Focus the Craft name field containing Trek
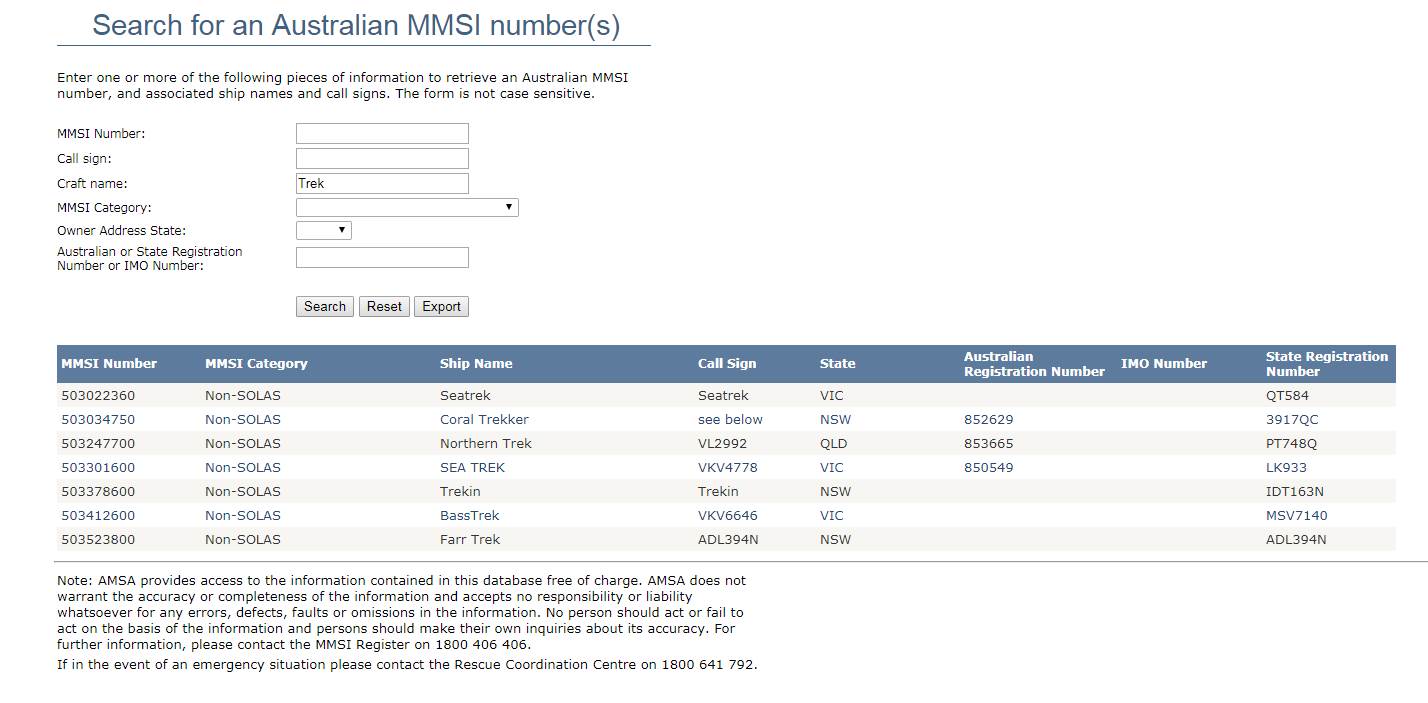The width and height of the screenshot is (1428, 703). coord(382,184)
